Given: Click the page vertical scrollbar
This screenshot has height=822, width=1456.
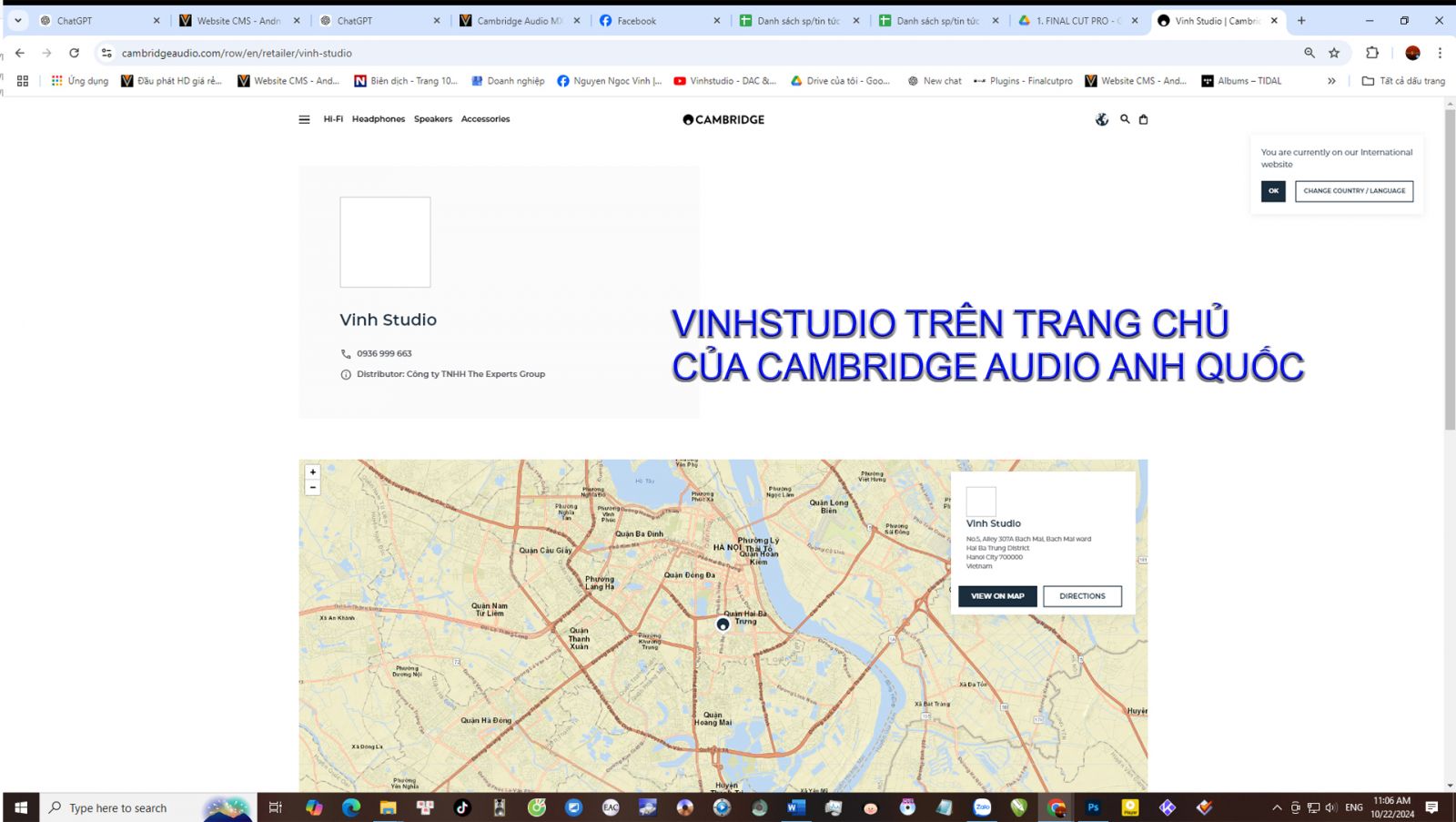Looking at the screenshot, I should click(1450, 270).
